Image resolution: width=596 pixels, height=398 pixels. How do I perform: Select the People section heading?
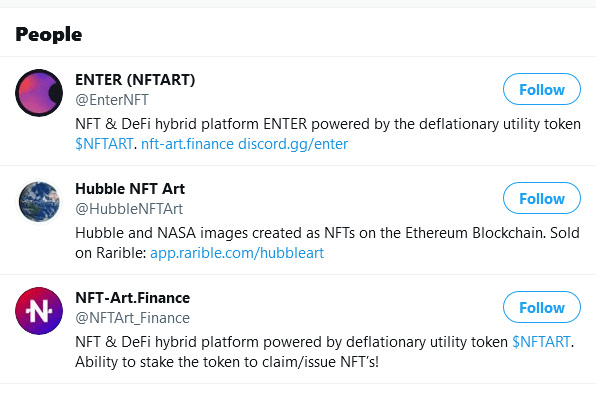tap(49, 35)
